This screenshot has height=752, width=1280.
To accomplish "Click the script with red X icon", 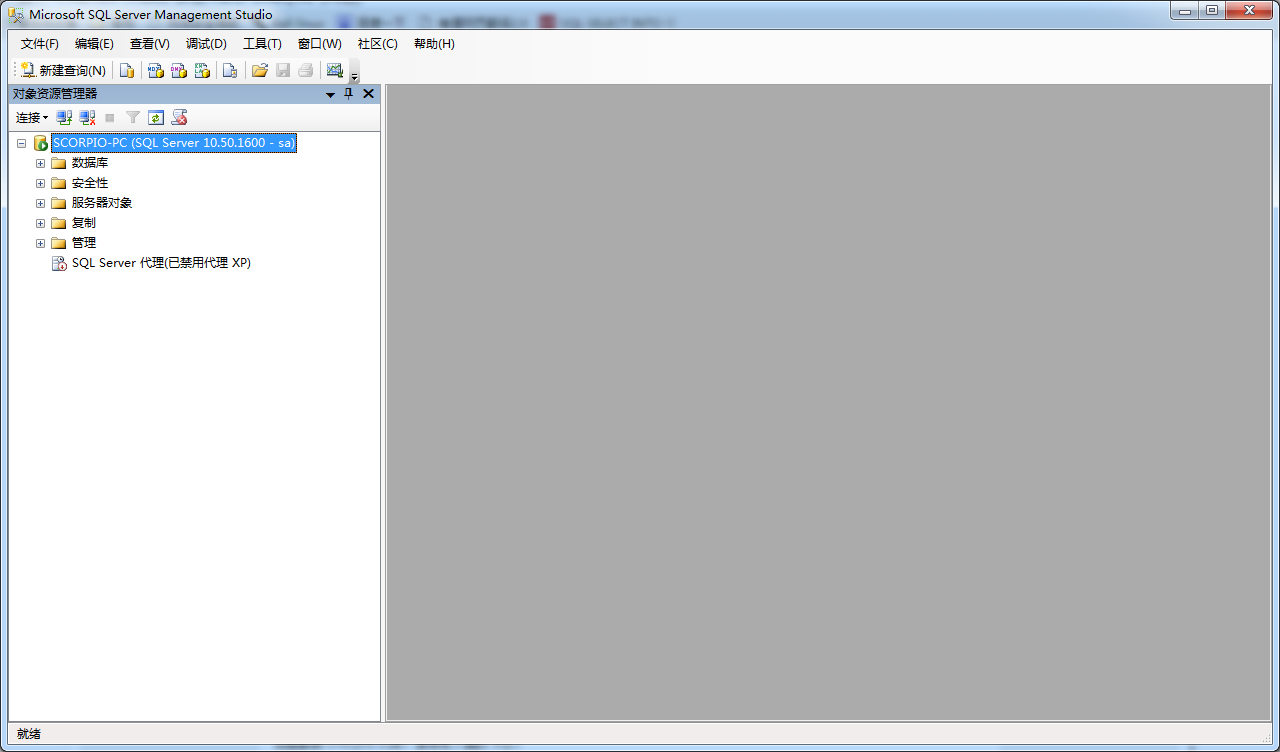I will pyautogui.click(x=180, y=118).
